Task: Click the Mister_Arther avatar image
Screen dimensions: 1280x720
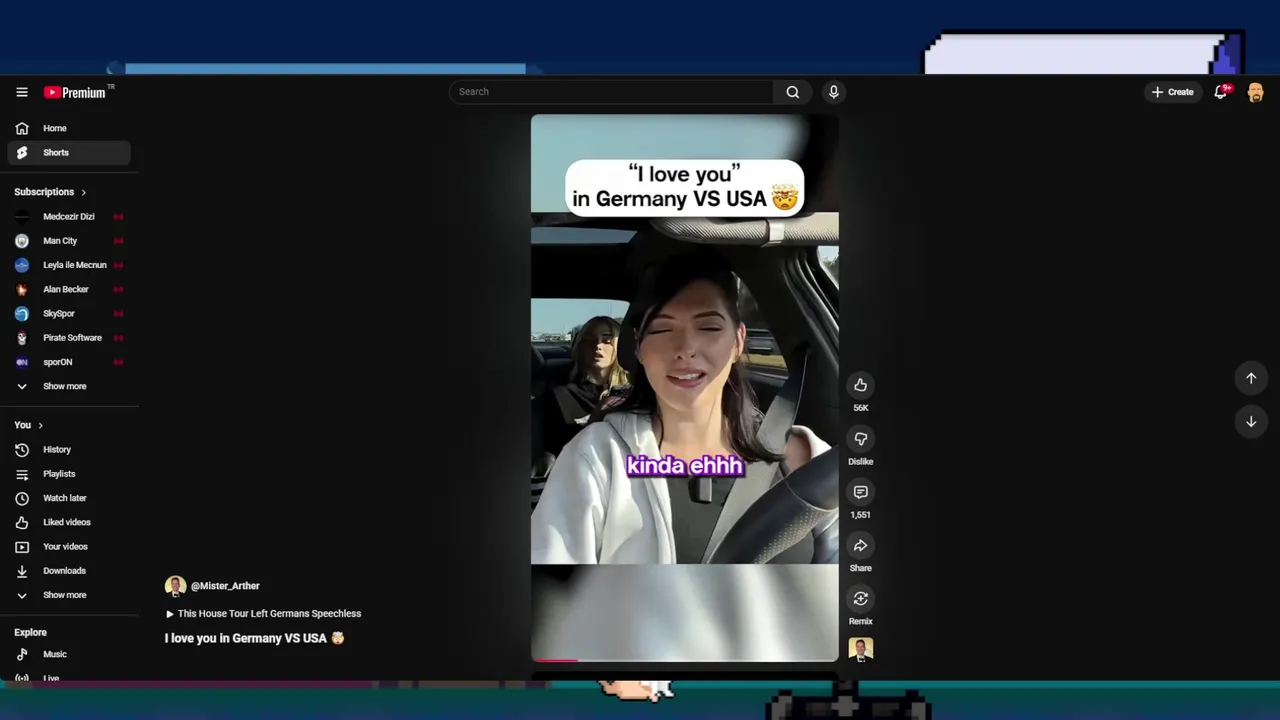Action: coord(175,586)
